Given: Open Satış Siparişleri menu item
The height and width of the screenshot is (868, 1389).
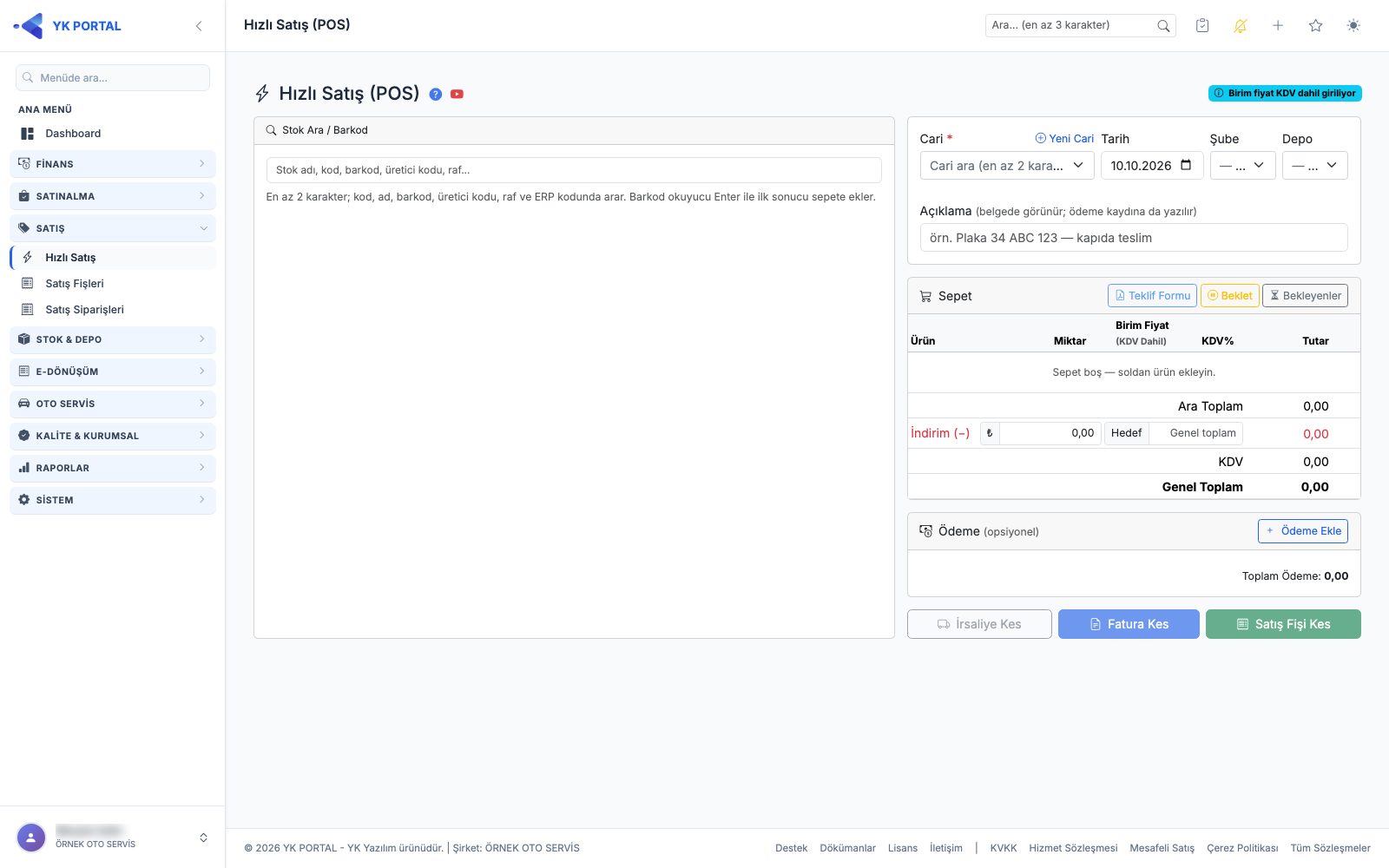Looking at the screenshot, I should (113, 310).
